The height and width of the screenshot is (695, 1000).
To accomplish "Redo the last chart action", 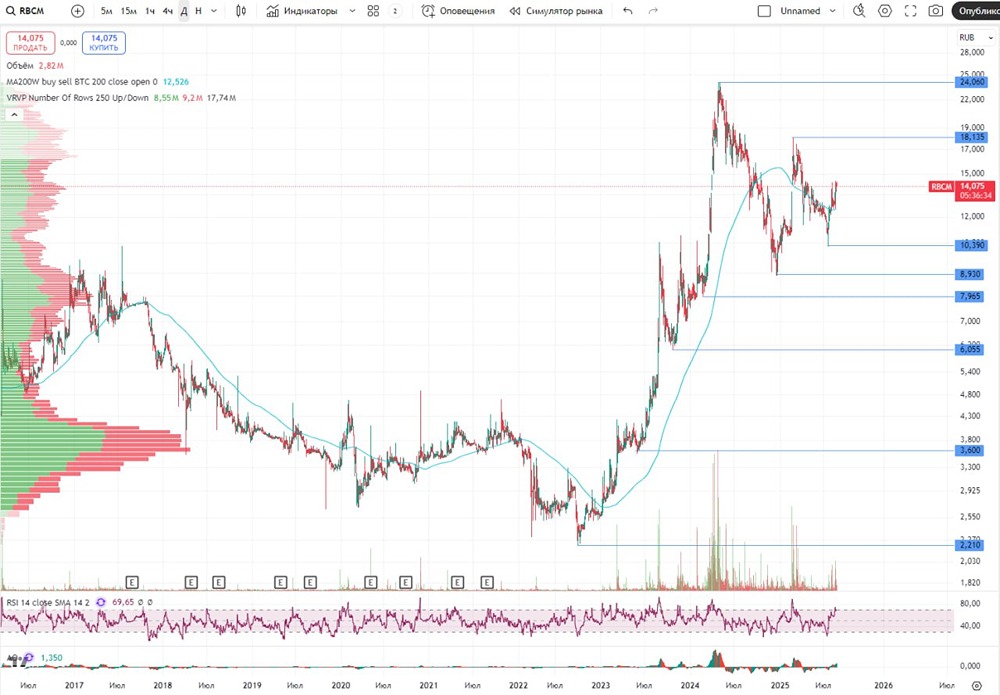I will (x=653, y=11).
